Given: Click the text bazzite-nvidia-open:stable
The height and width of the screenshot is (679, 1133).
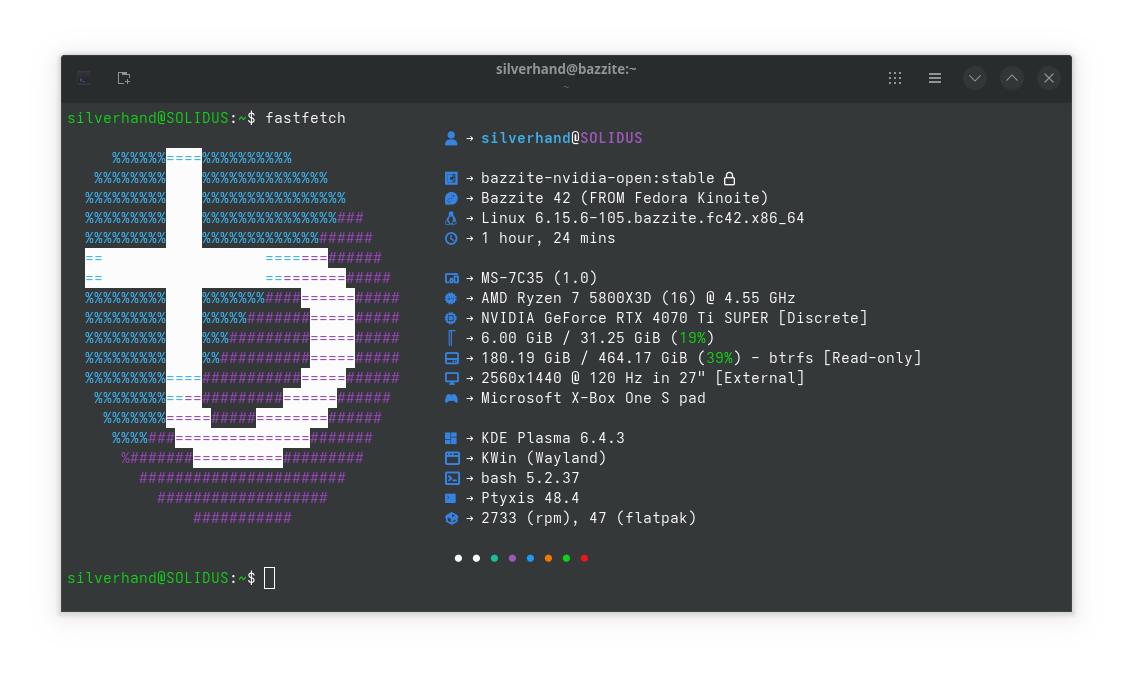Looking at the screenshot, I should coord(598,178).
